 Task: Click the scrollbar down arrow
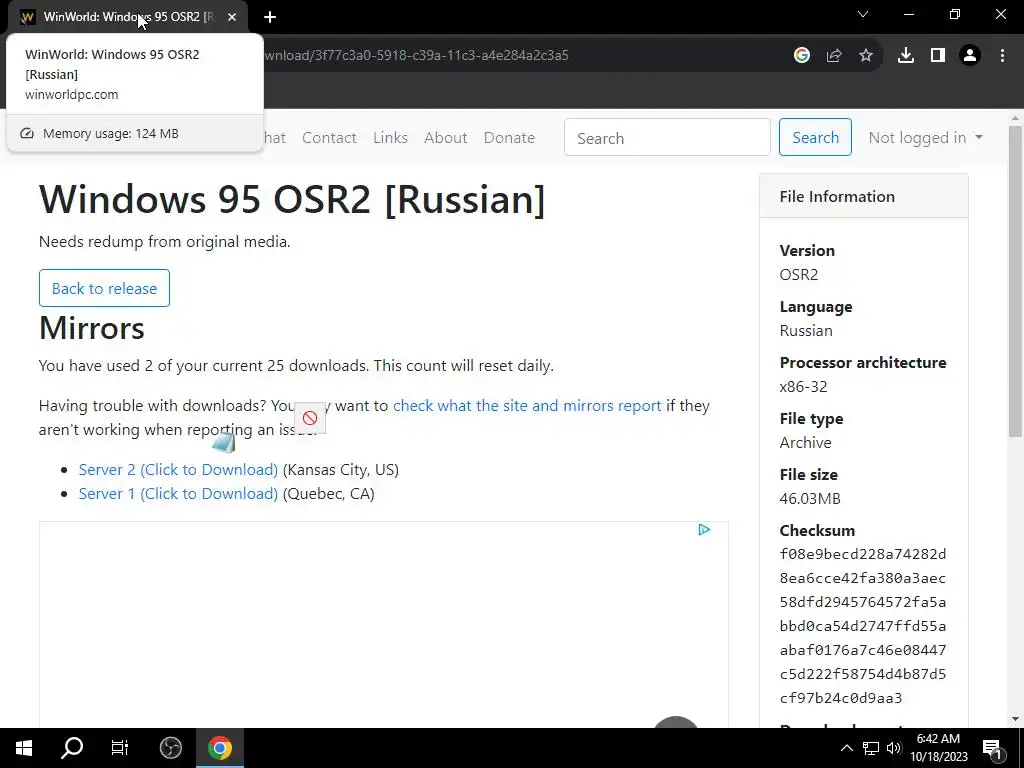1015,719
